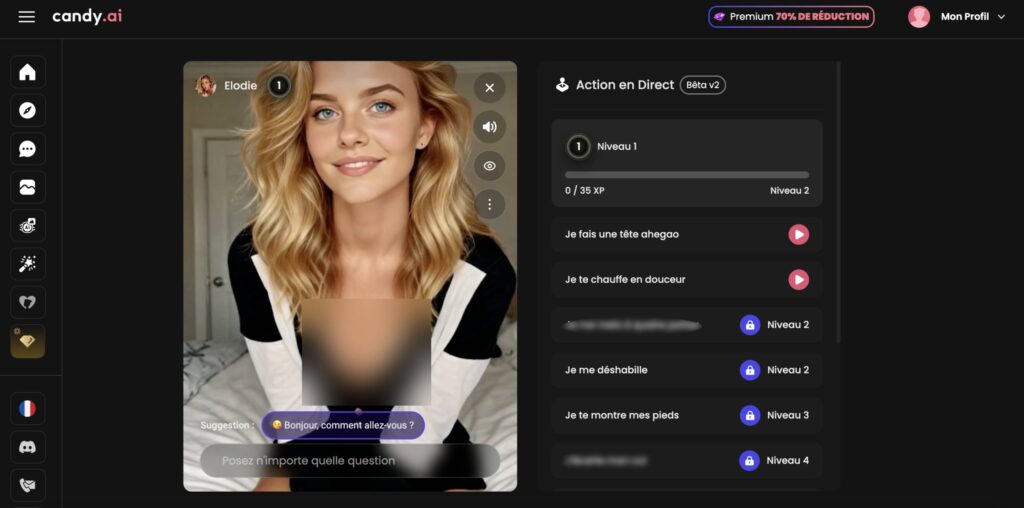Close the Elodie video panel

coord(489,88)
